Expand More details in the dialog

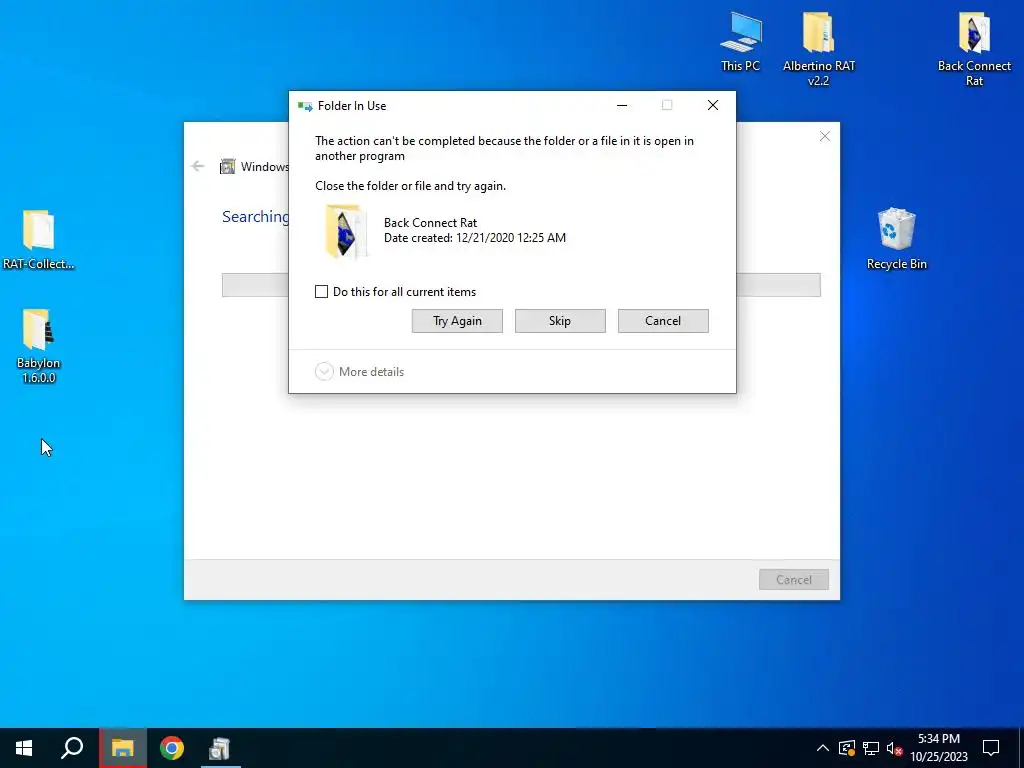360,372
